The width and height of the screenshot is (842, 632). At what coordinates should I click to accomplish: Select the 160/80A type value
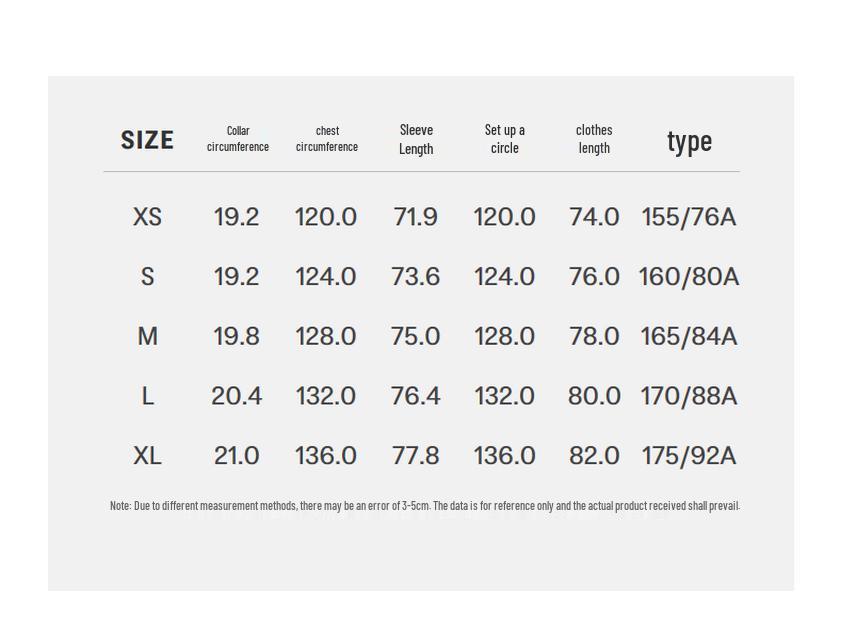[689, 277]
